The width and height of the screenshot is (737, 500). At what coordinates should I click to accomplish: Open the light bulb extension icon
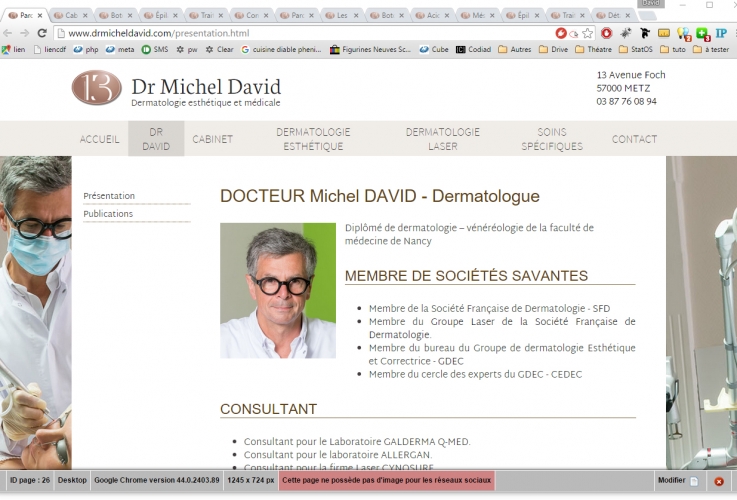pos(683,34)
